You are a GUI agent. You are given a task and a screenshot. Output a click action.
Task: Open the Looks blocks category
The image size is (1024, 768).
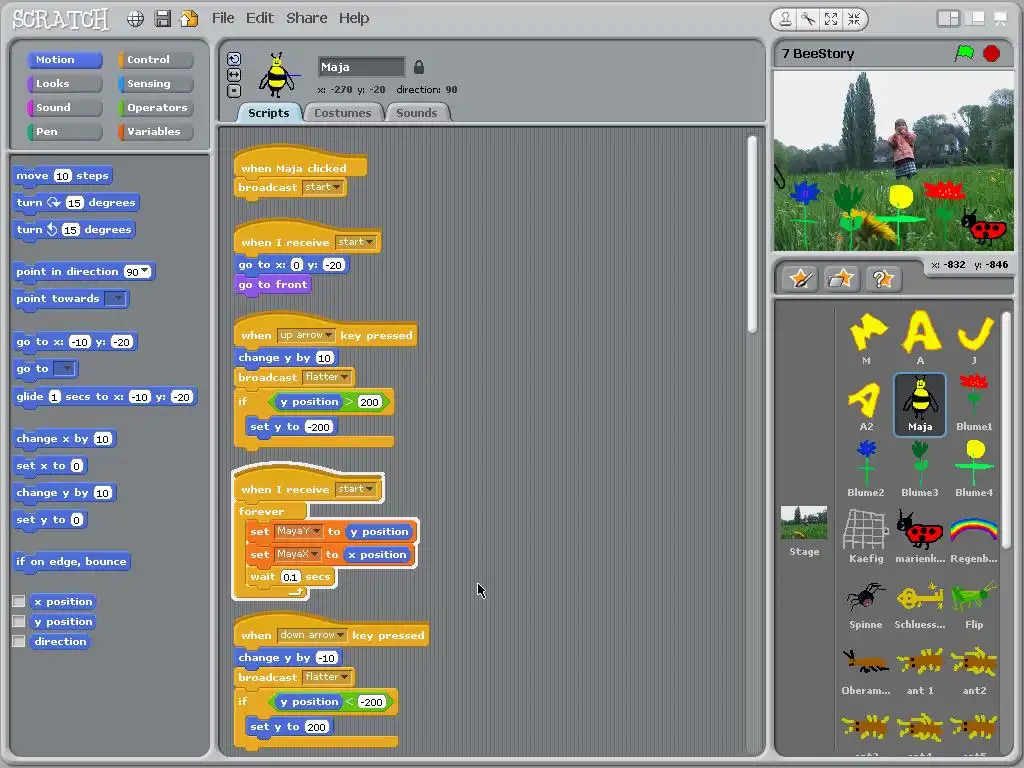pyautogui.click(x=65, y=84)
